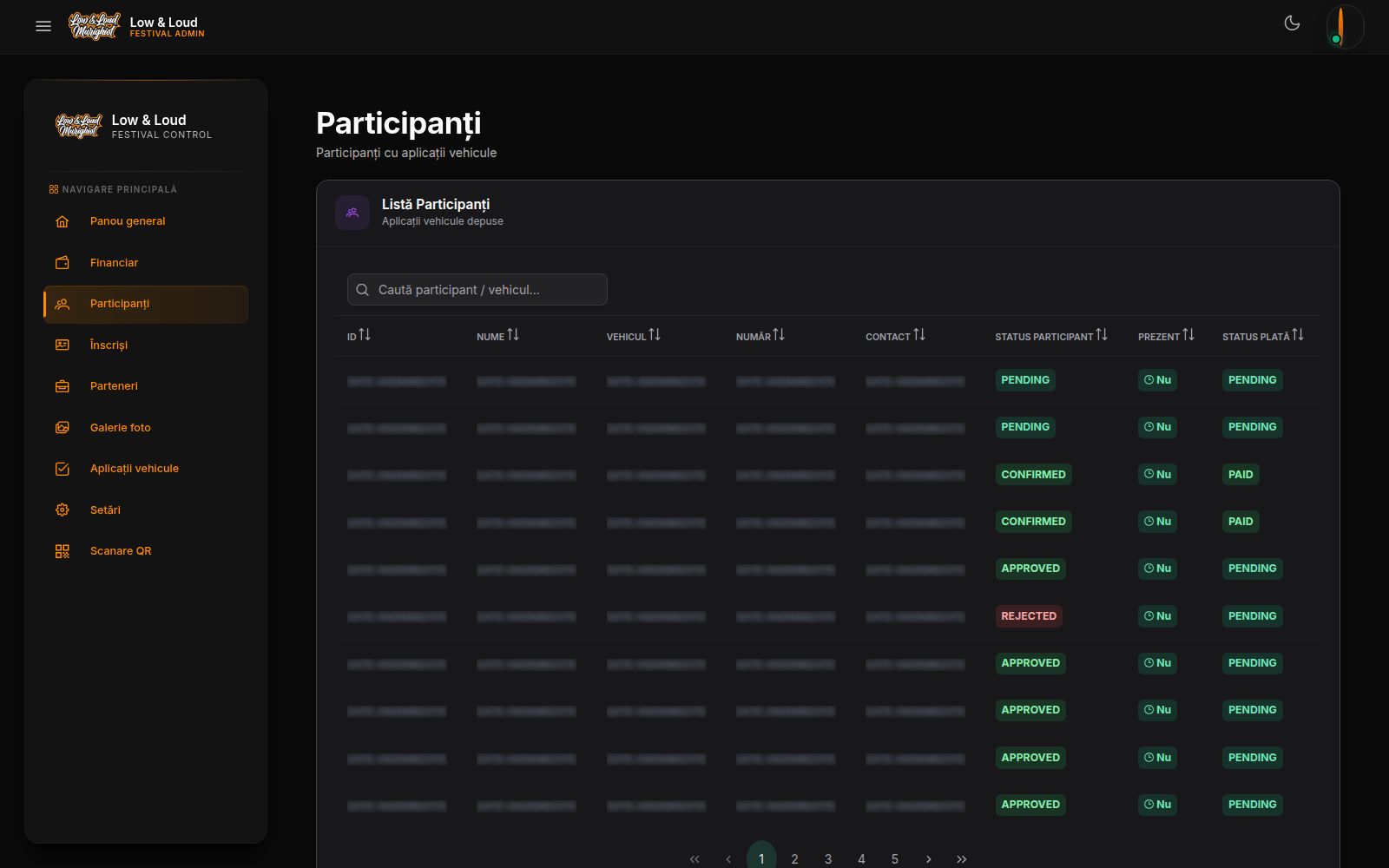Open the hamburger menu
This screenshot has width=1389, height=868.
[43, 26]
